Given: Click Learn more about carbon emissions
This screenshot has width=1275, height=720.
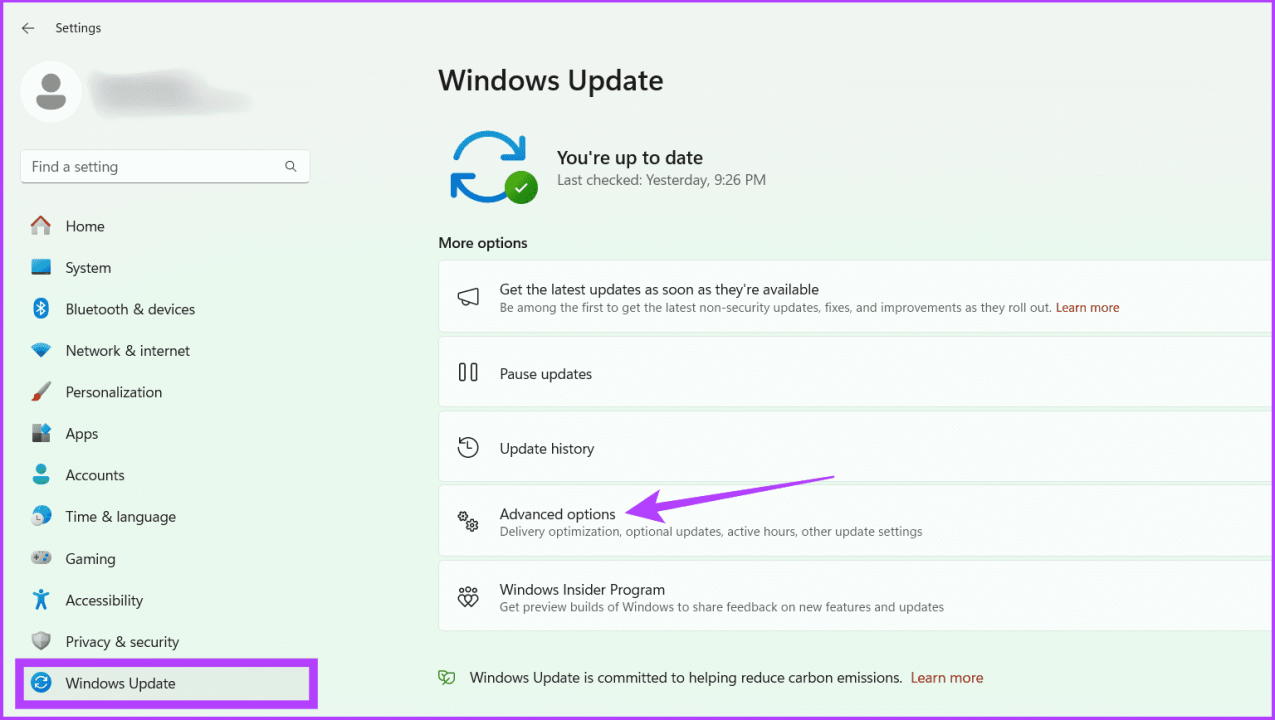Looking at the screenshot, I should pyautogui.click(x=946, y=677).
